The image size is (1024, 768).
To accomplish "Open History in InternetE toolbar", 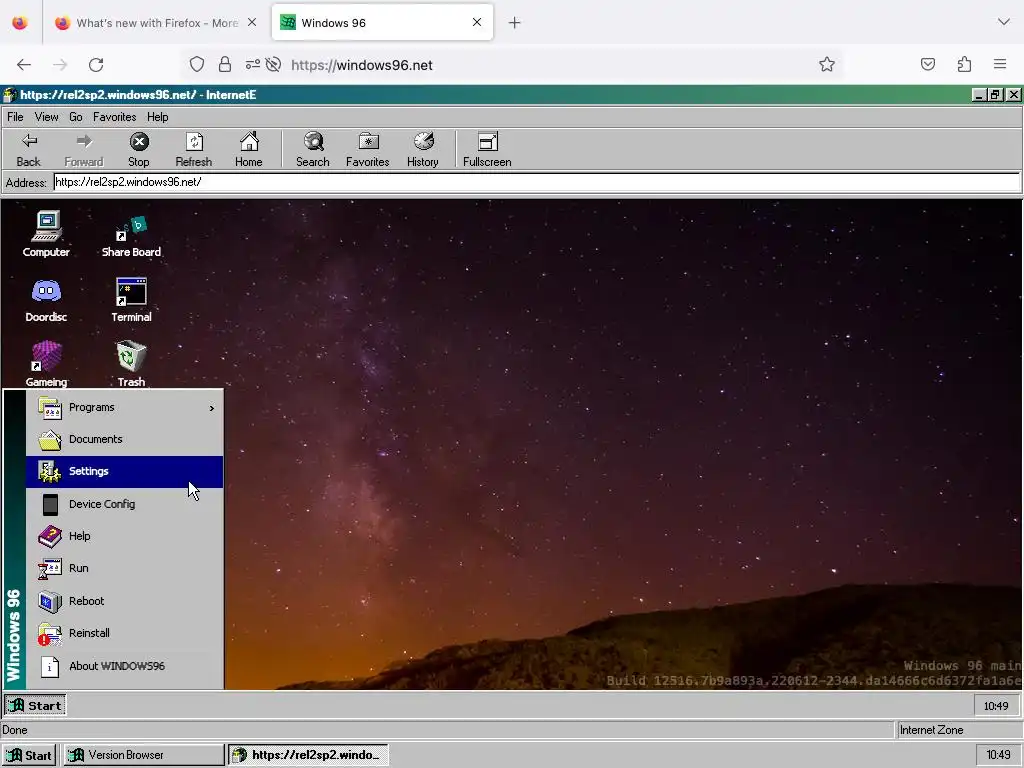I will [x=423, y=150].
